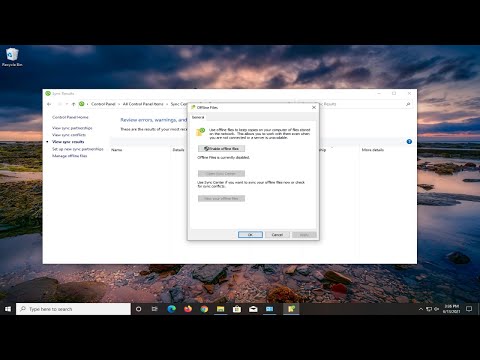
Task: Open View sync conflicts
Action: tap(69, 135)
